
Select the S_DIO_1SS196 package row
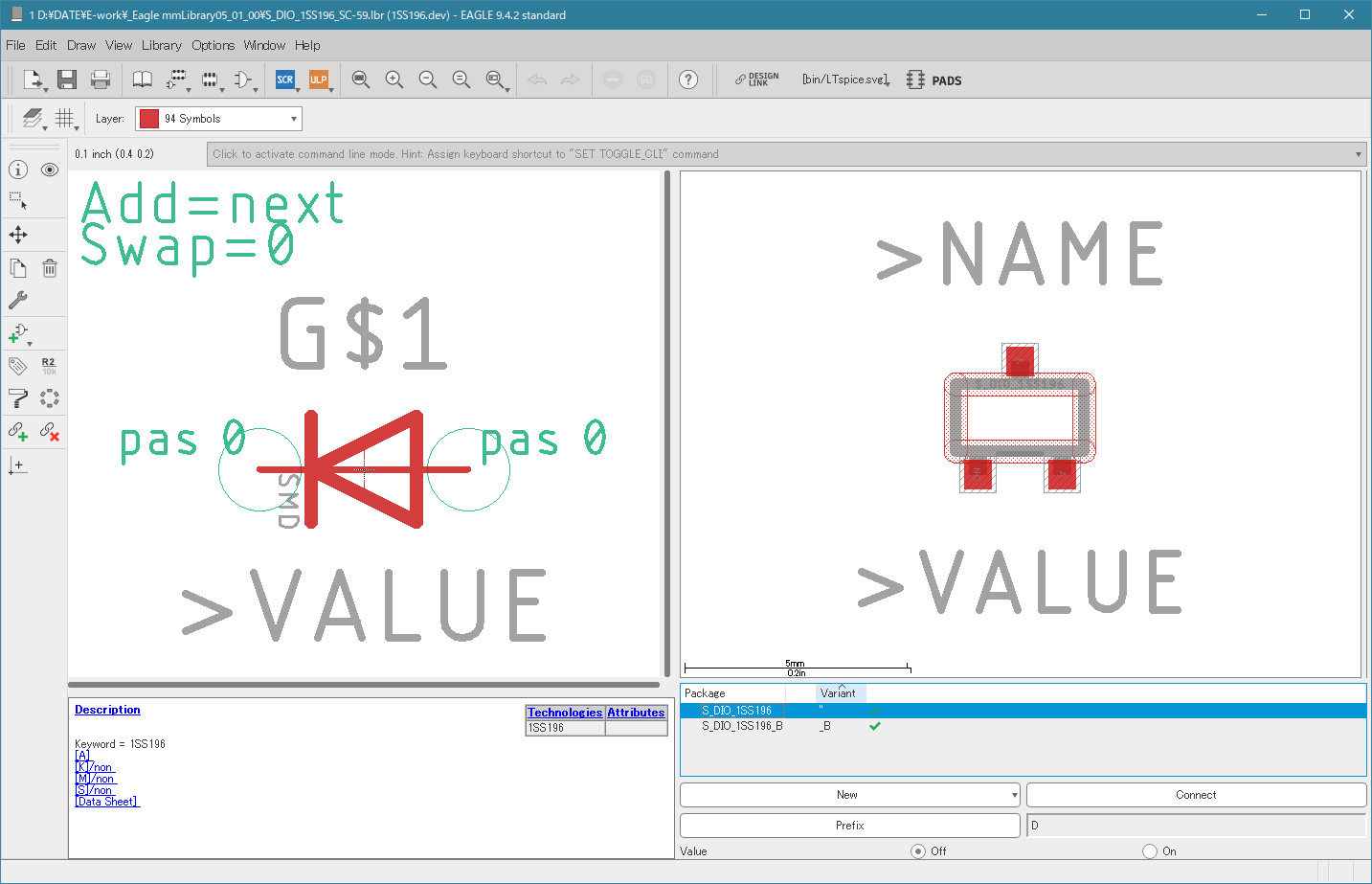tap(1023, 711)
